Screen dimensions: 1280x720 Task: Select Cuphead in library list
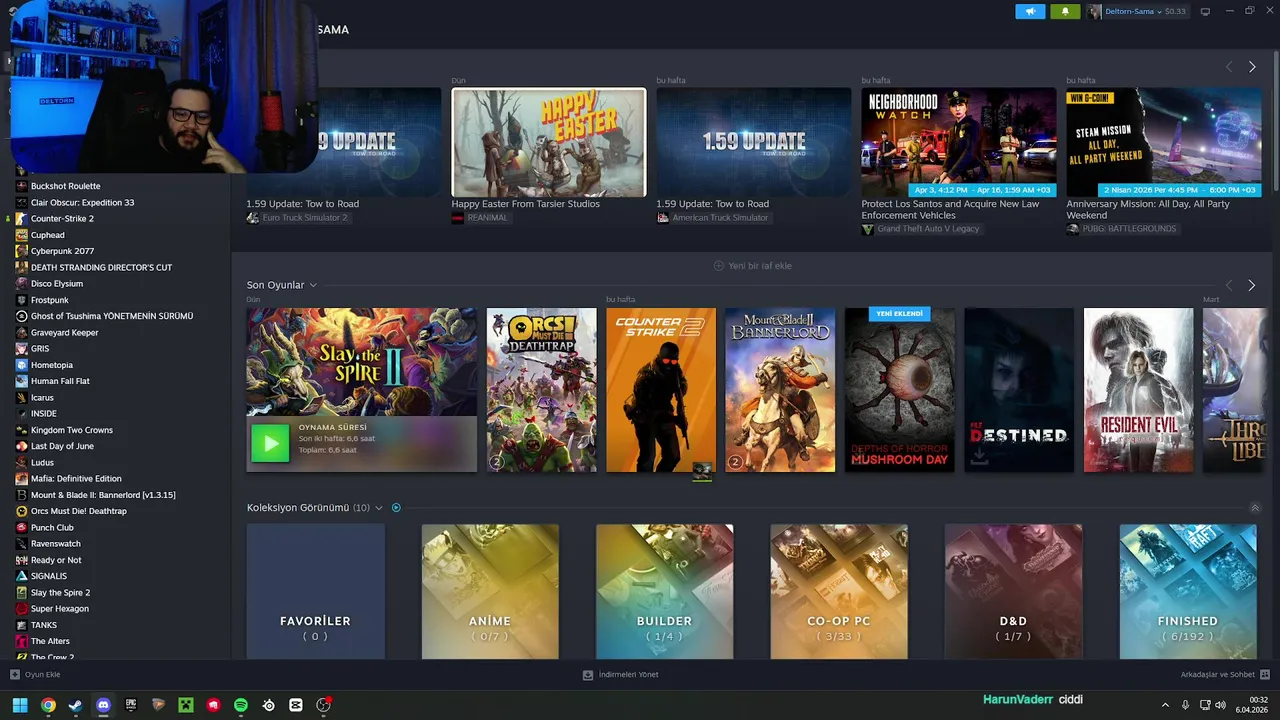click(x=47, y=235)
